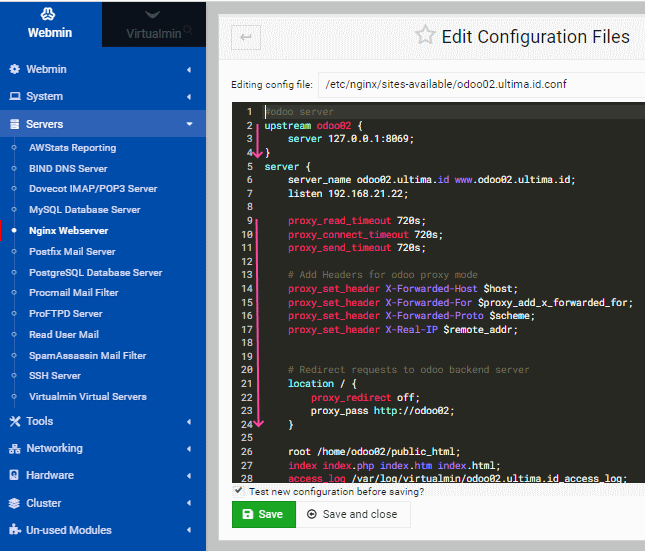645x551 pixels.
Task: Expand the Un-used Modules menu arrow
Action: pos(189,530)
